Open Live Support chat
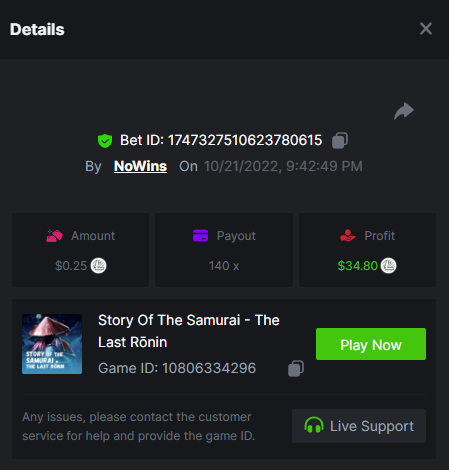This screenshot has width=449, height=470. click(359, 426)
